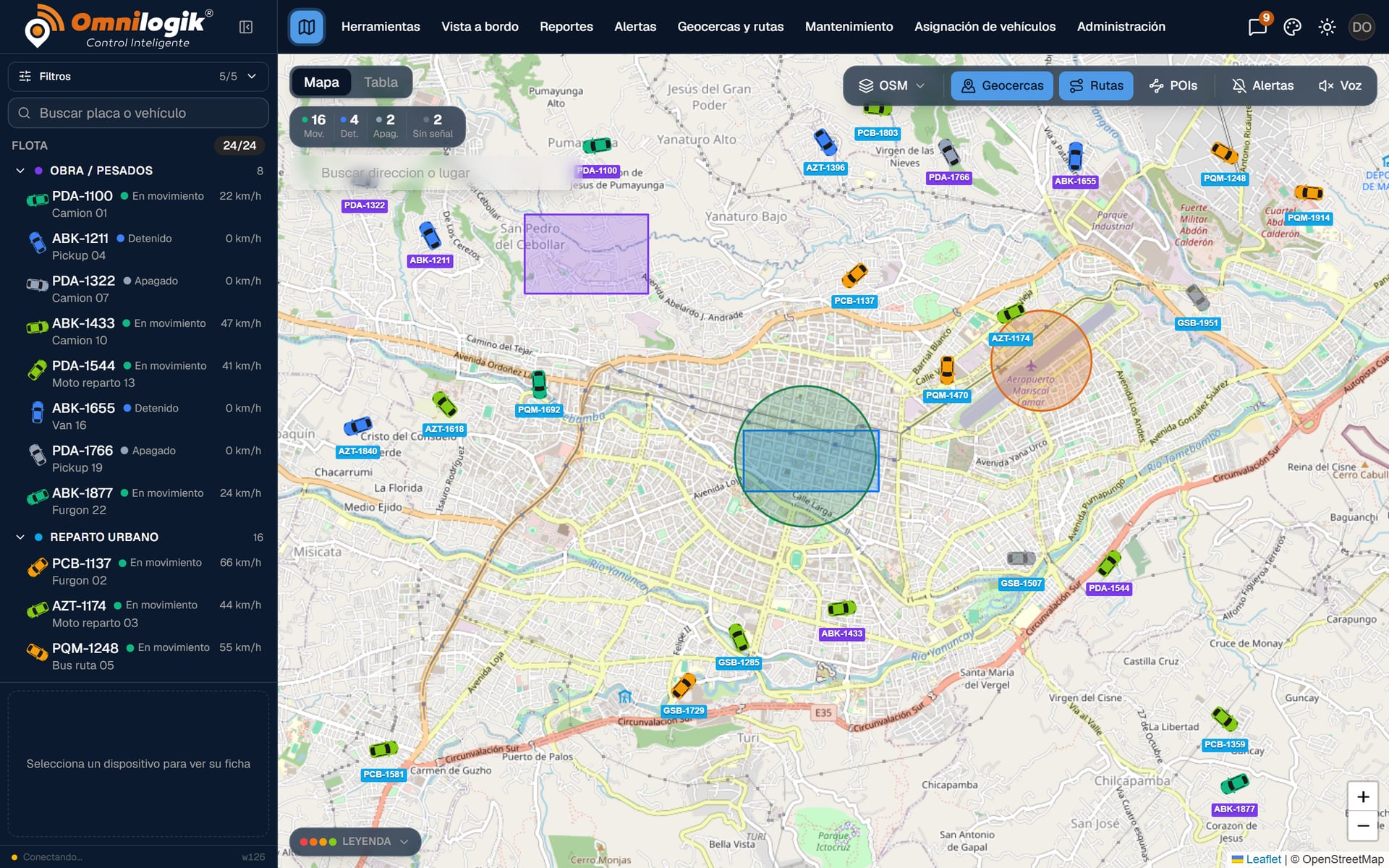Select PQM-1692 green car marker on map
1389x868 pixels.
click(x=539, y=384)
